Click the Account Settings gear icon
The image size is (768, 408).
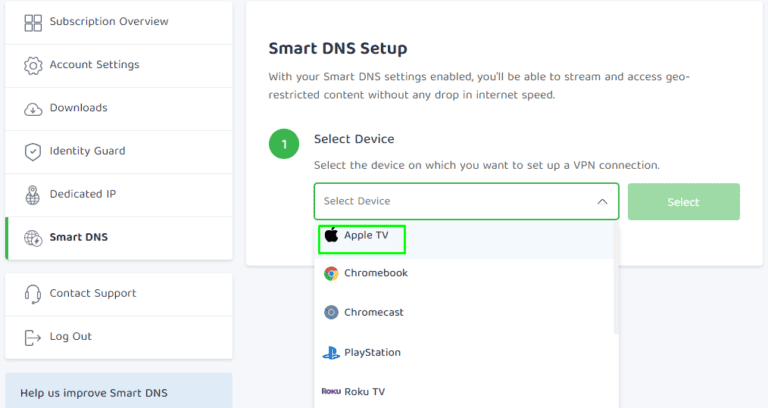point(33,65)
